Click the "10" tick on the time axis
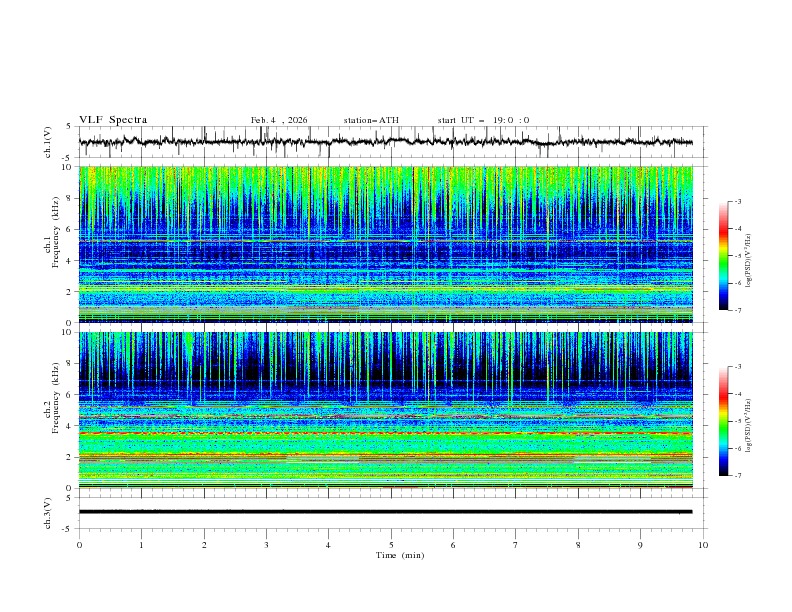Screen dimensions: 792x612 (703, 545)
